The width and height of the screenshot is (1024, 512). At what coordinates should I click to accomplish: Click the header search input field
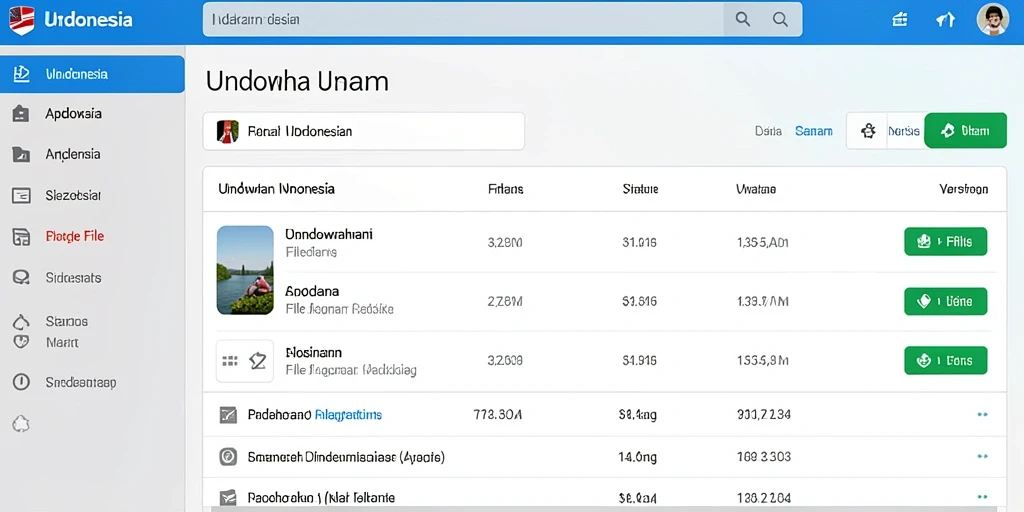[463, 20]
